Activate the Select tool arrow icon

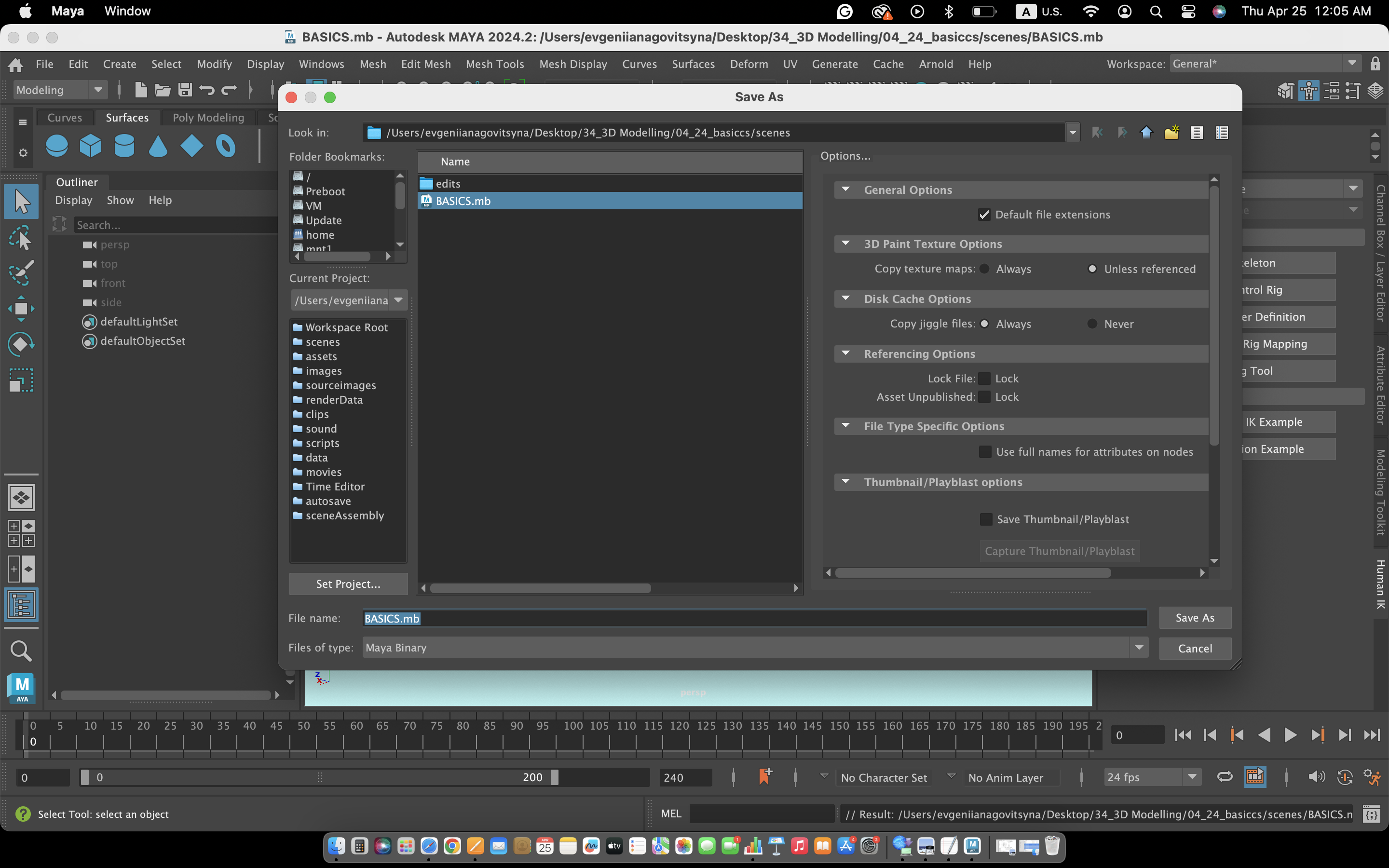21,202
